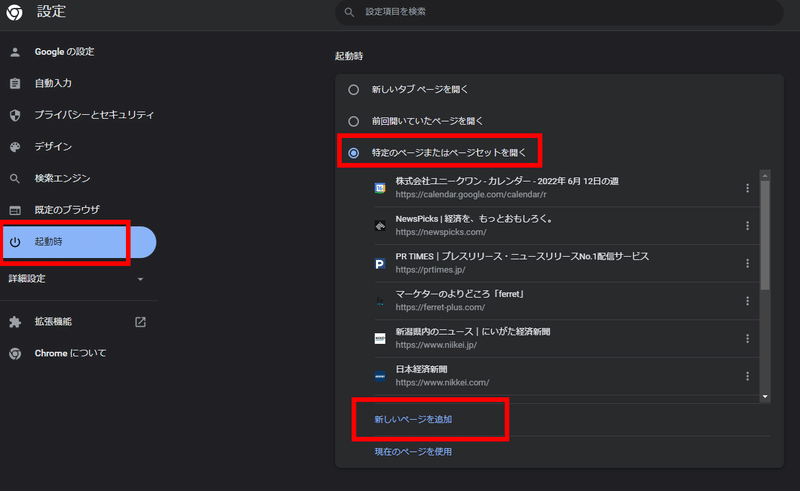Image resolution: width=800 pixels, height=491 pixels.
Task: Click the page list scrollbar down arrow
Action: 765,397
